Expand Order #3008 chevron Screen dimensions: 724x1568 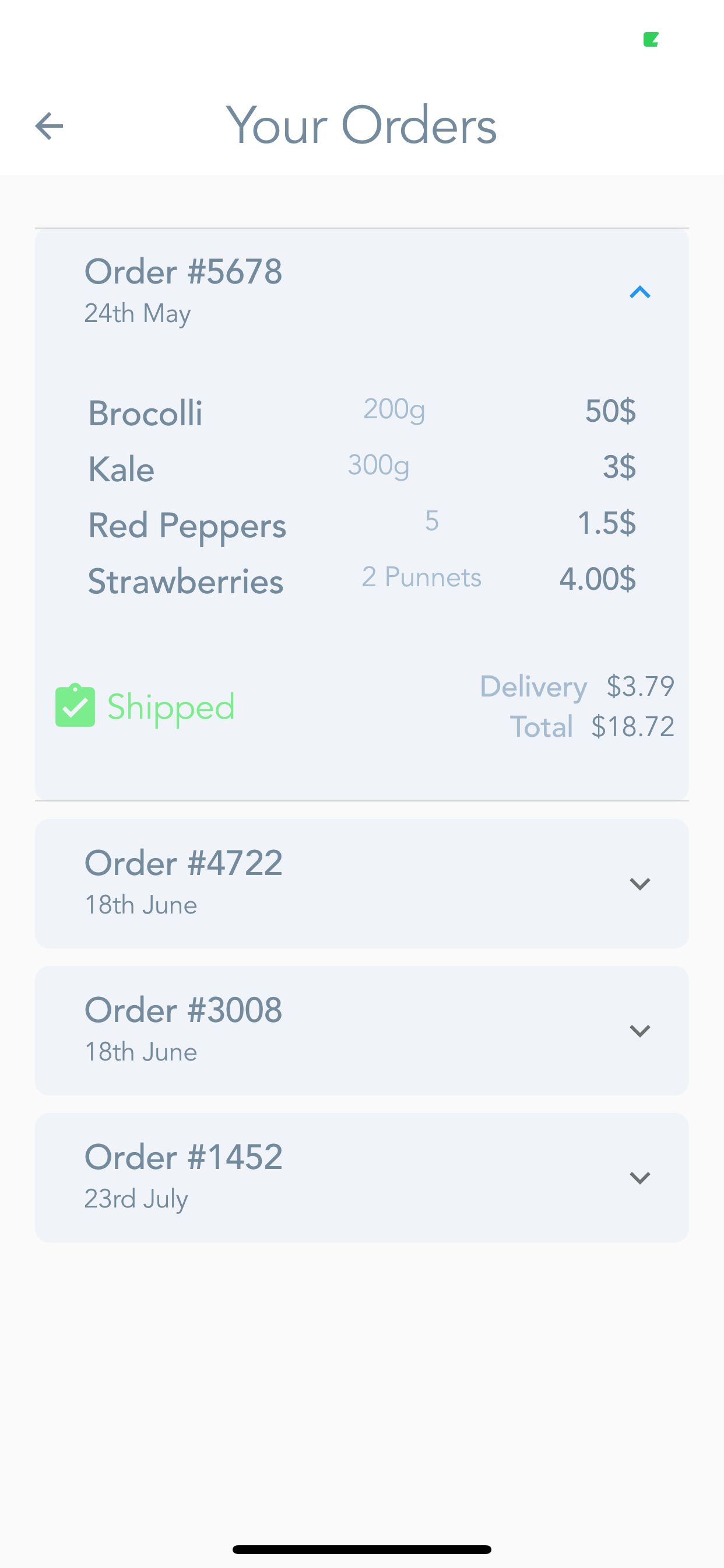coord(639,1031)
